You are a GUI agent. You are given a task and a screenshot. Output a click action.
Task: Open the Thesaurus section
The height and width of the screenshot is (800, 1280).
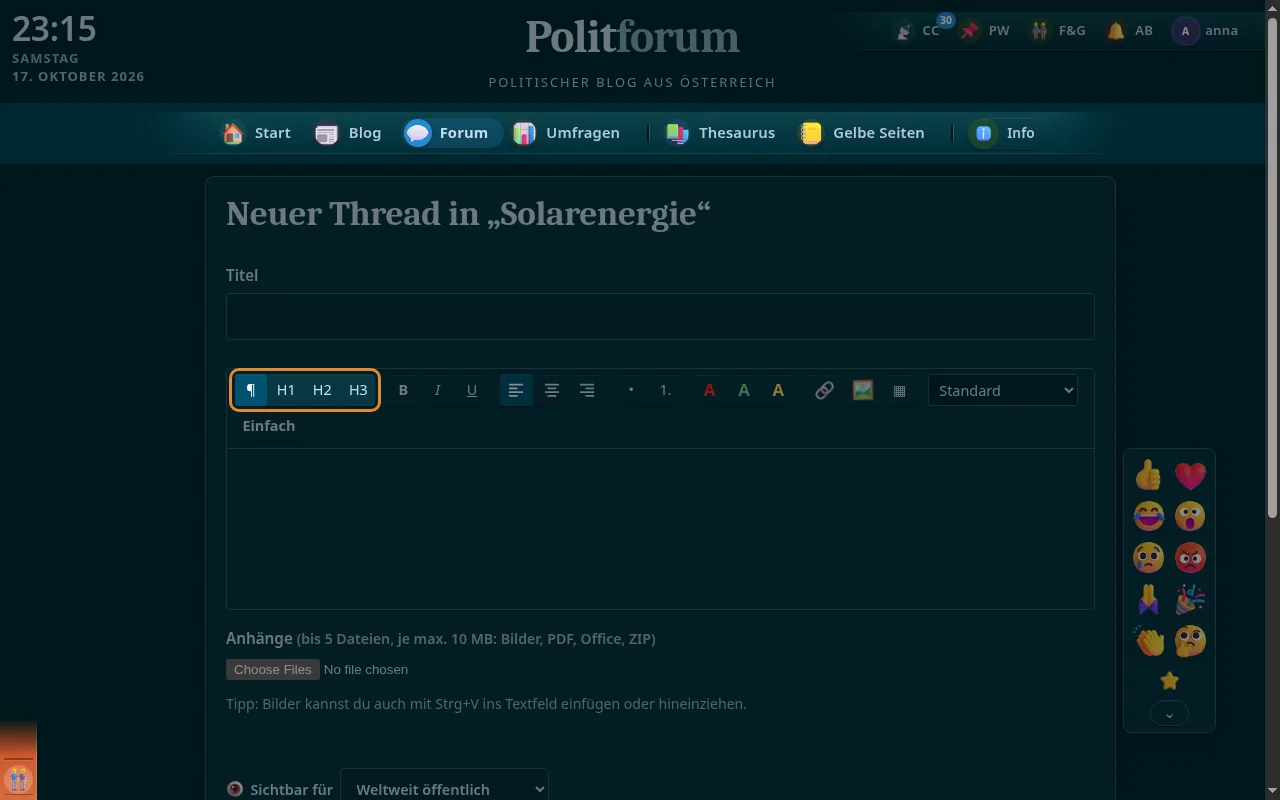pyautogui.click(x=720, y=133)
